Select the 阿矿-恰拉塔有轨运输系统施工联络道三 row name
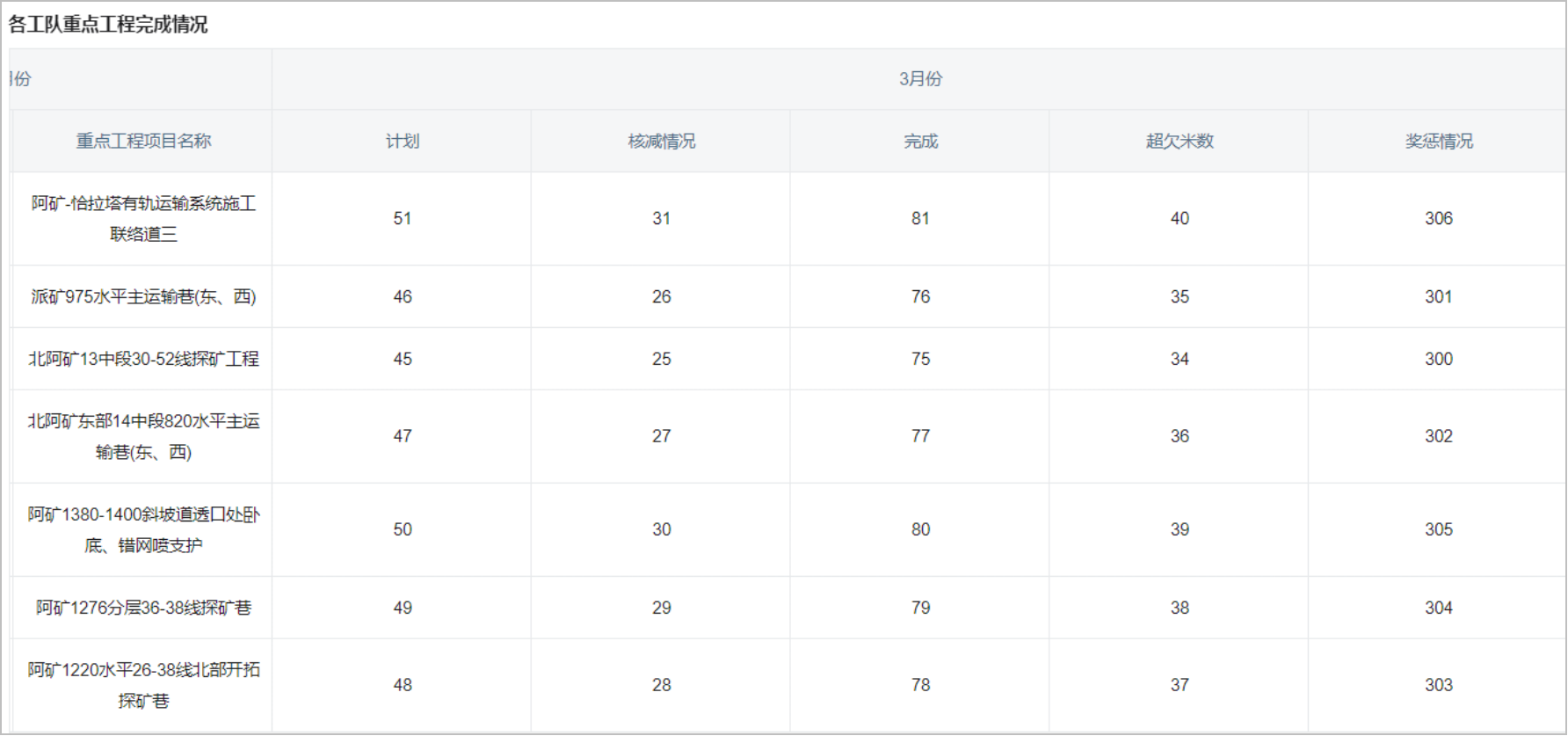This screenshot has width=1568, height=736. 143,218
